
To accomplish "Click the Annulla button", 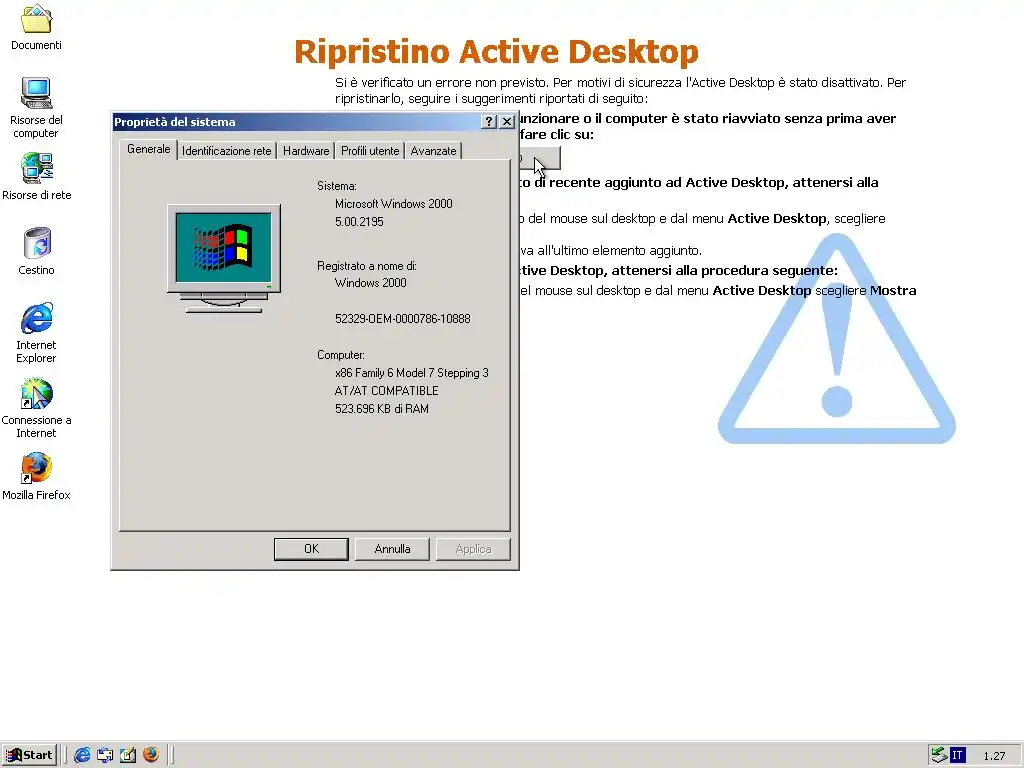I will [x=392, y=549].
